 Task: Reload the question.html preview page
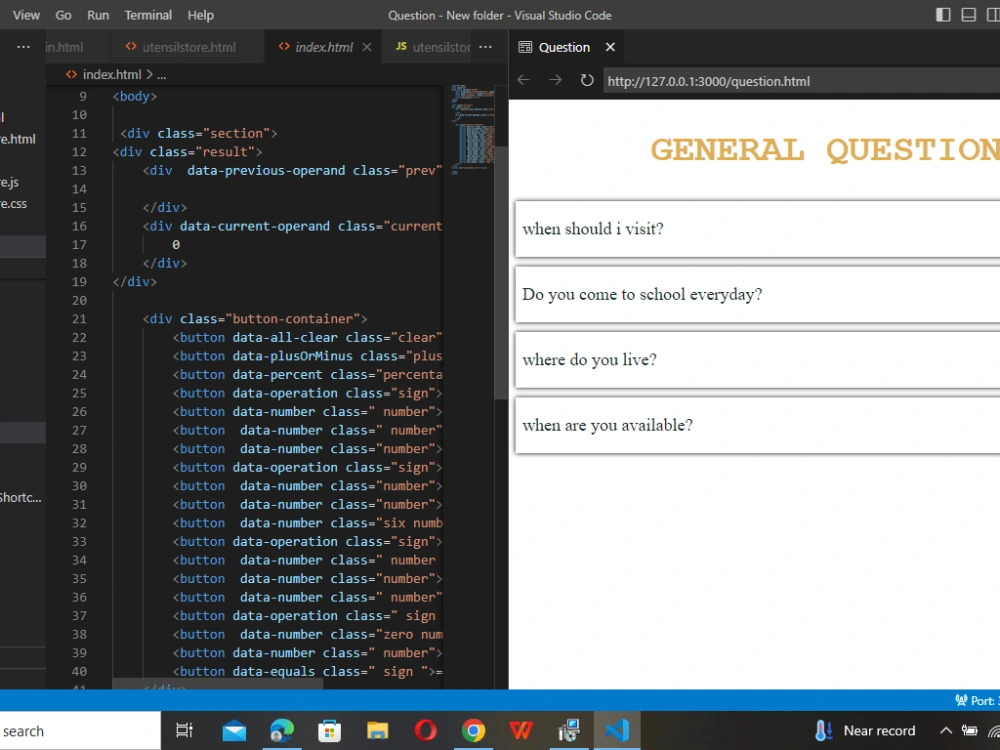click(x=587, y=81)
